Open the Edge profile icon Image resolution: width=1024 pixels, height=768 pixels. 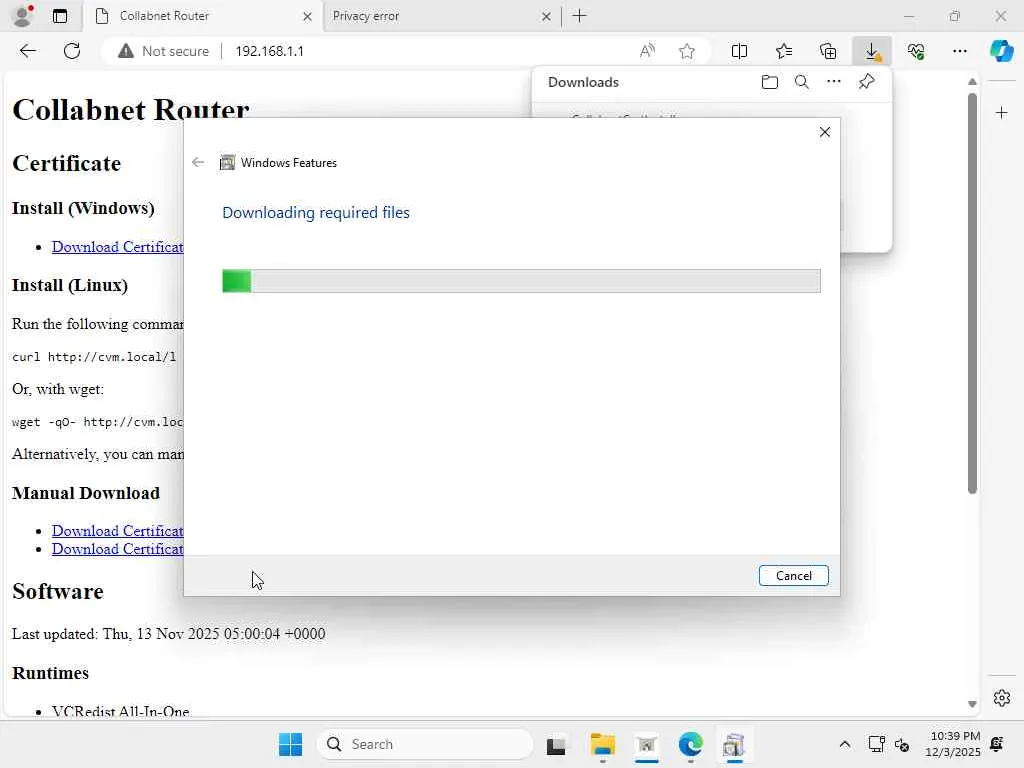pyautogui.click(x=23, y=16)
